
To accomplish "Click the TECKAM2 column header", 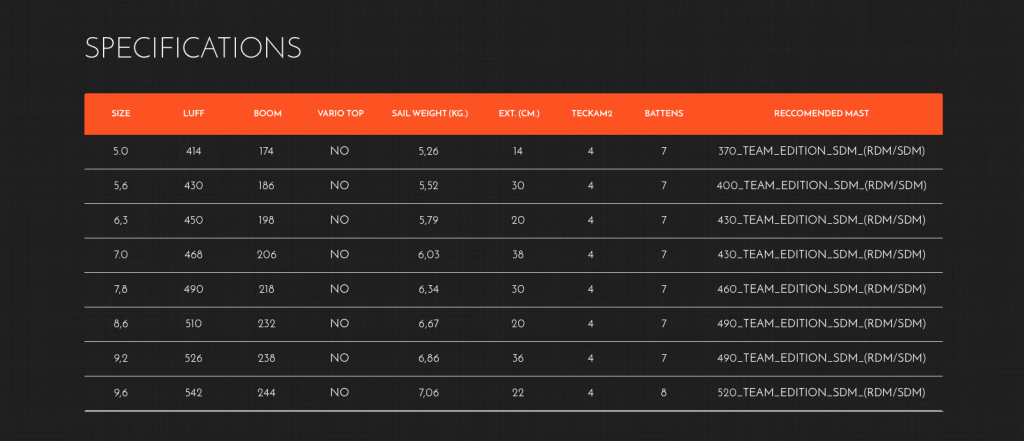I will tap(592, 114).
